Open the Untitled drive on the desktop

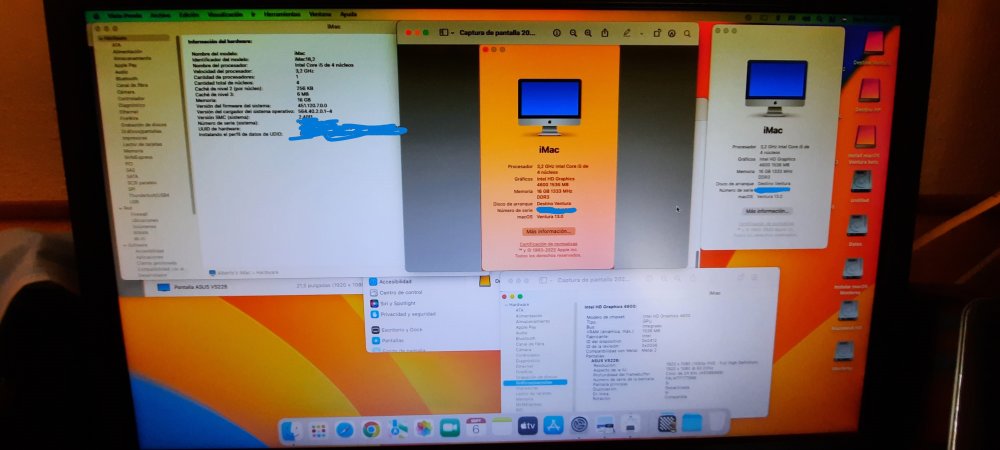(x=861, y=186)
